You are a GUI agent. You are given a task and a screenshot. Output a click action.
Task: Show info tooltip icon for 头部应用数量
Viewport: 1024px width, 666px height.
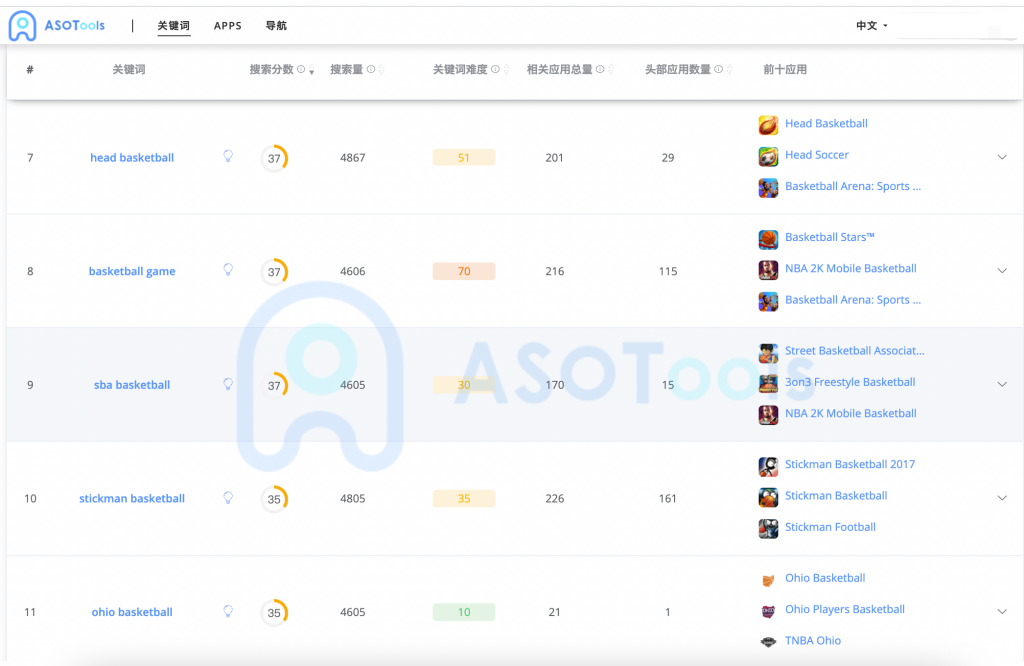718,69
